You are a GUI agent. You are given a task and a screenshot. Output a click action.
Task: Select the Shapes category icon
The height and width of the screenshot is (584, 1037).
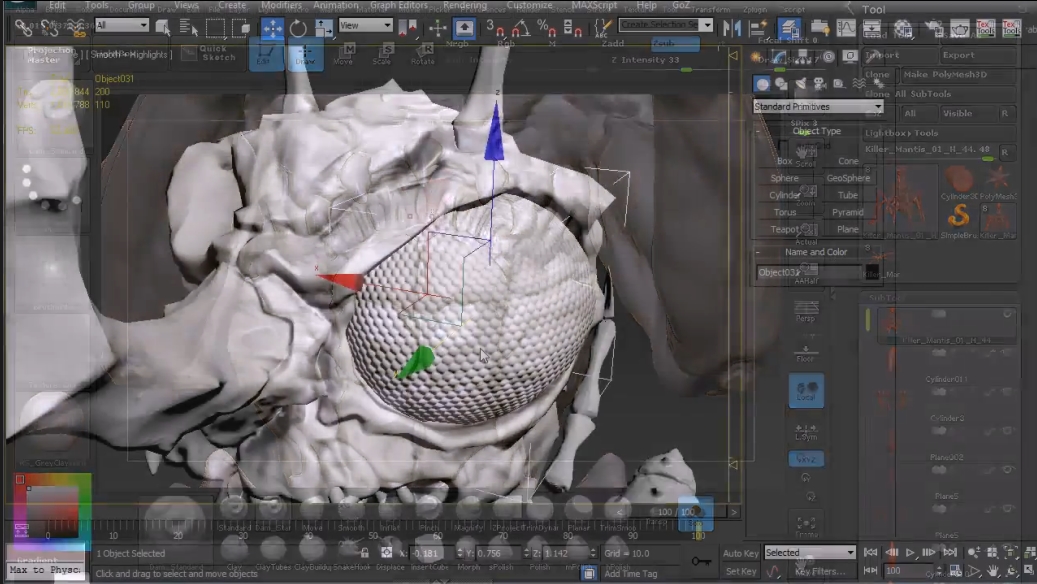782,84
